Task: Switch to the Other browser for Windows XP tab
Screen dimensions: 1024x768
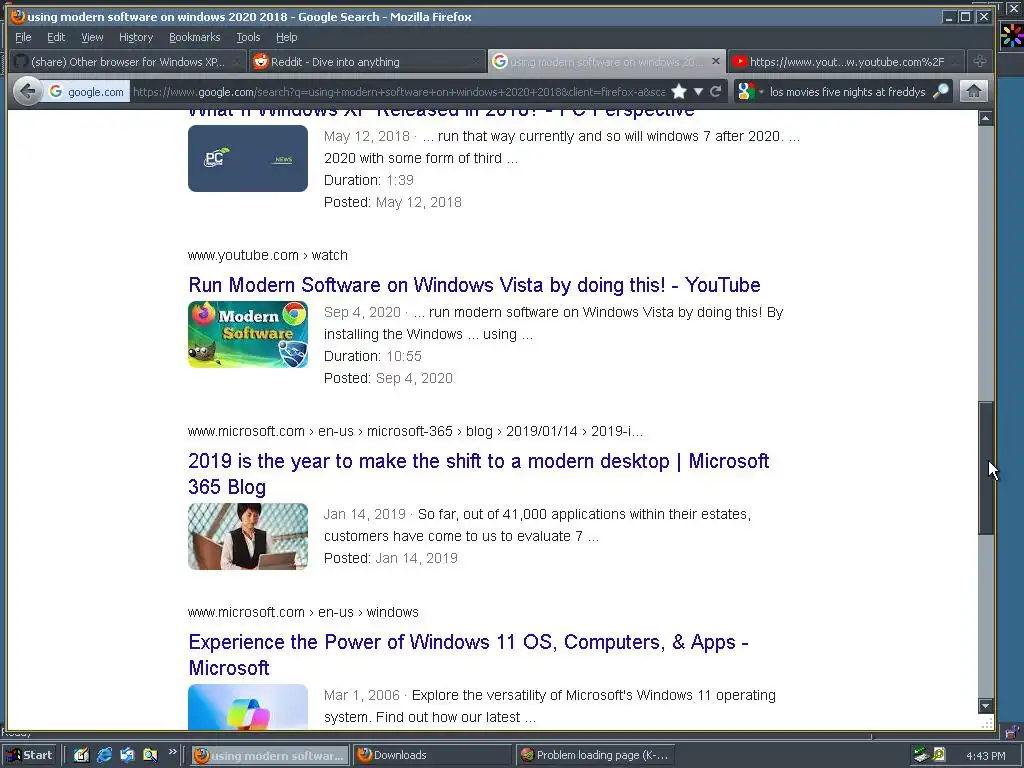Action: (127, 62)
